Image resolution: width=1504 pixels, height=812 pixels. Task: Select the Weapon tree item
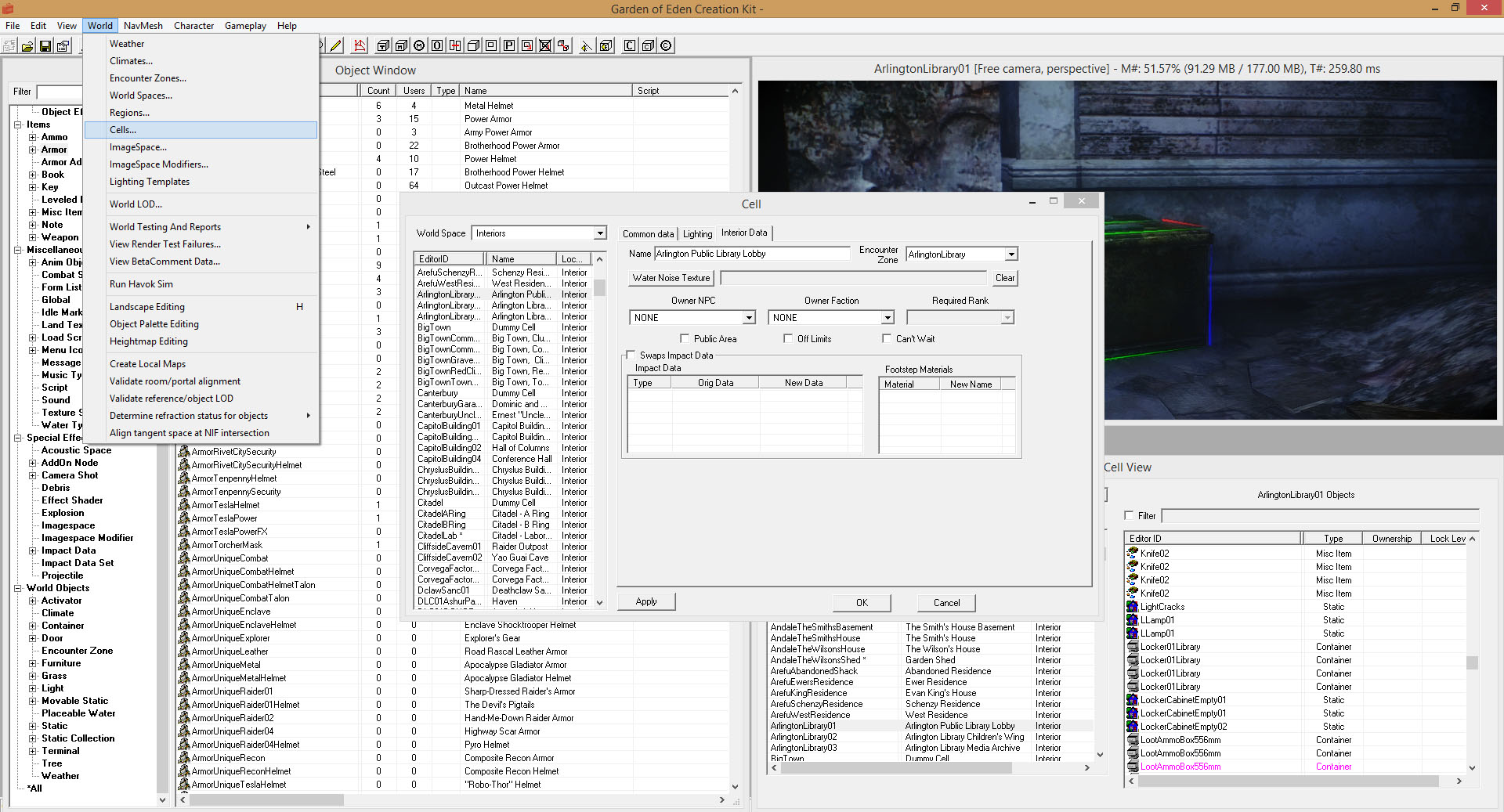tap(60, 237)
